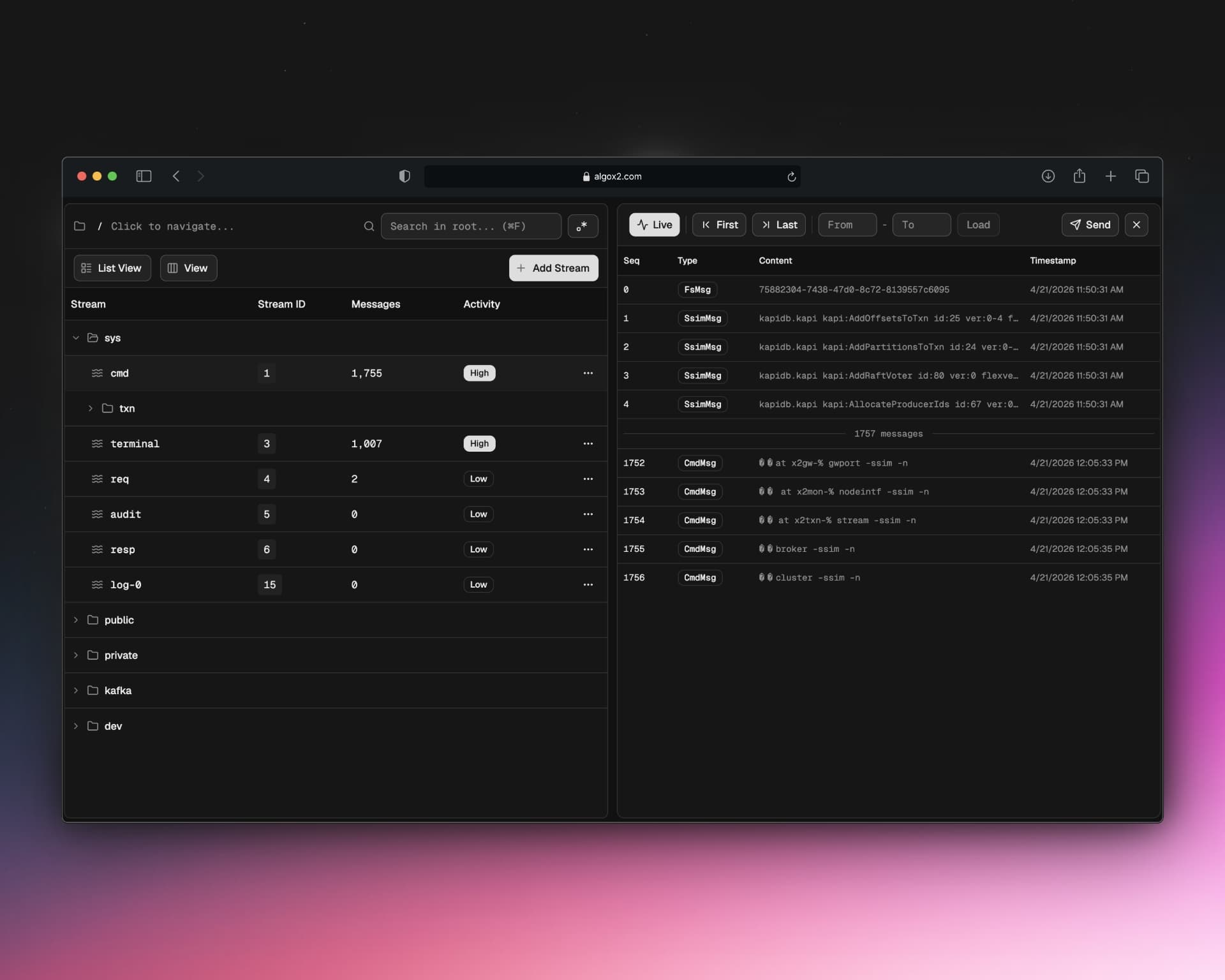Click the Seq column header
This screenshot has height=980, width=1225.
click(631, 260)
